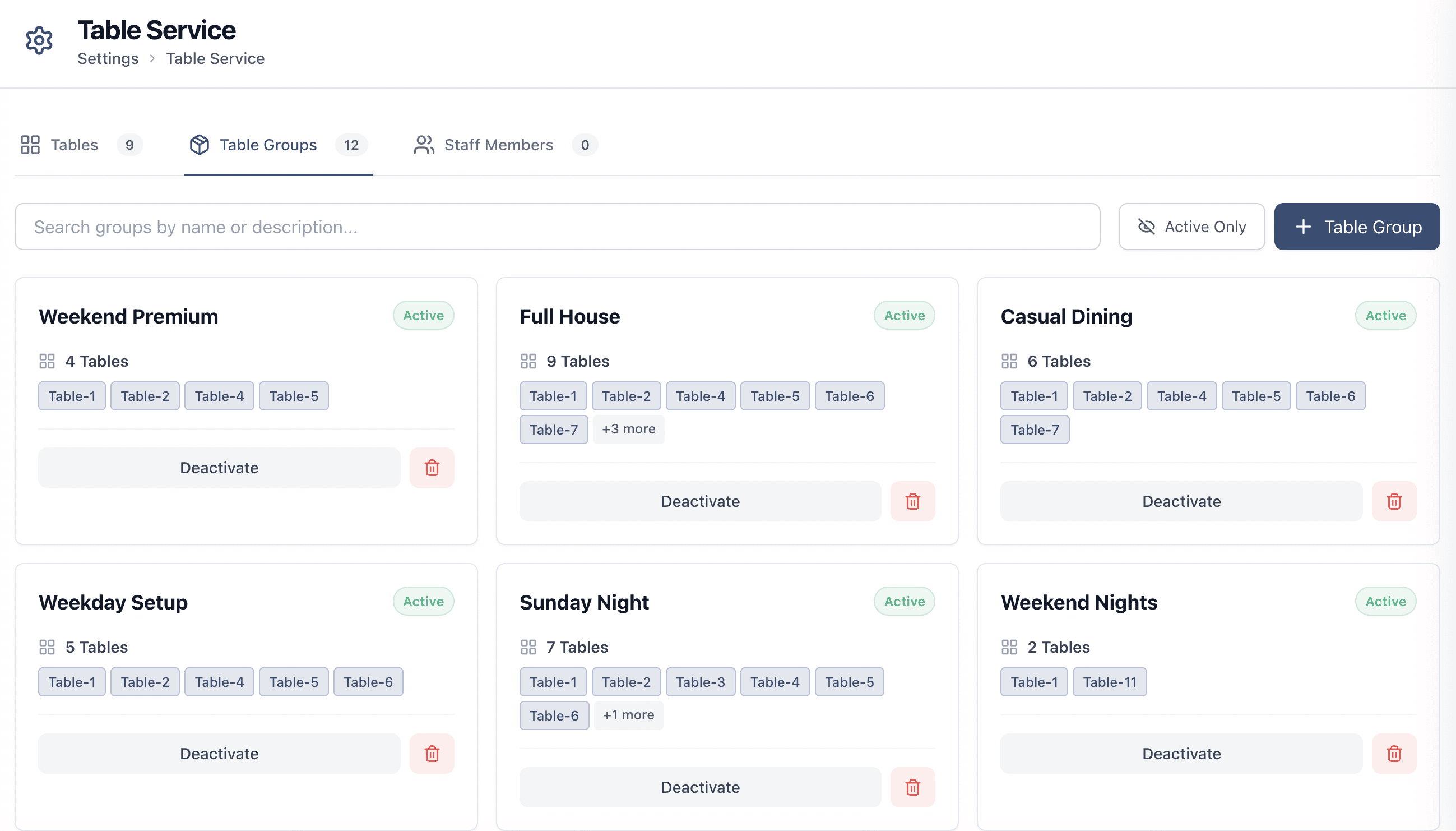Delete the Casual Dining group

(x=1394, y=501)
